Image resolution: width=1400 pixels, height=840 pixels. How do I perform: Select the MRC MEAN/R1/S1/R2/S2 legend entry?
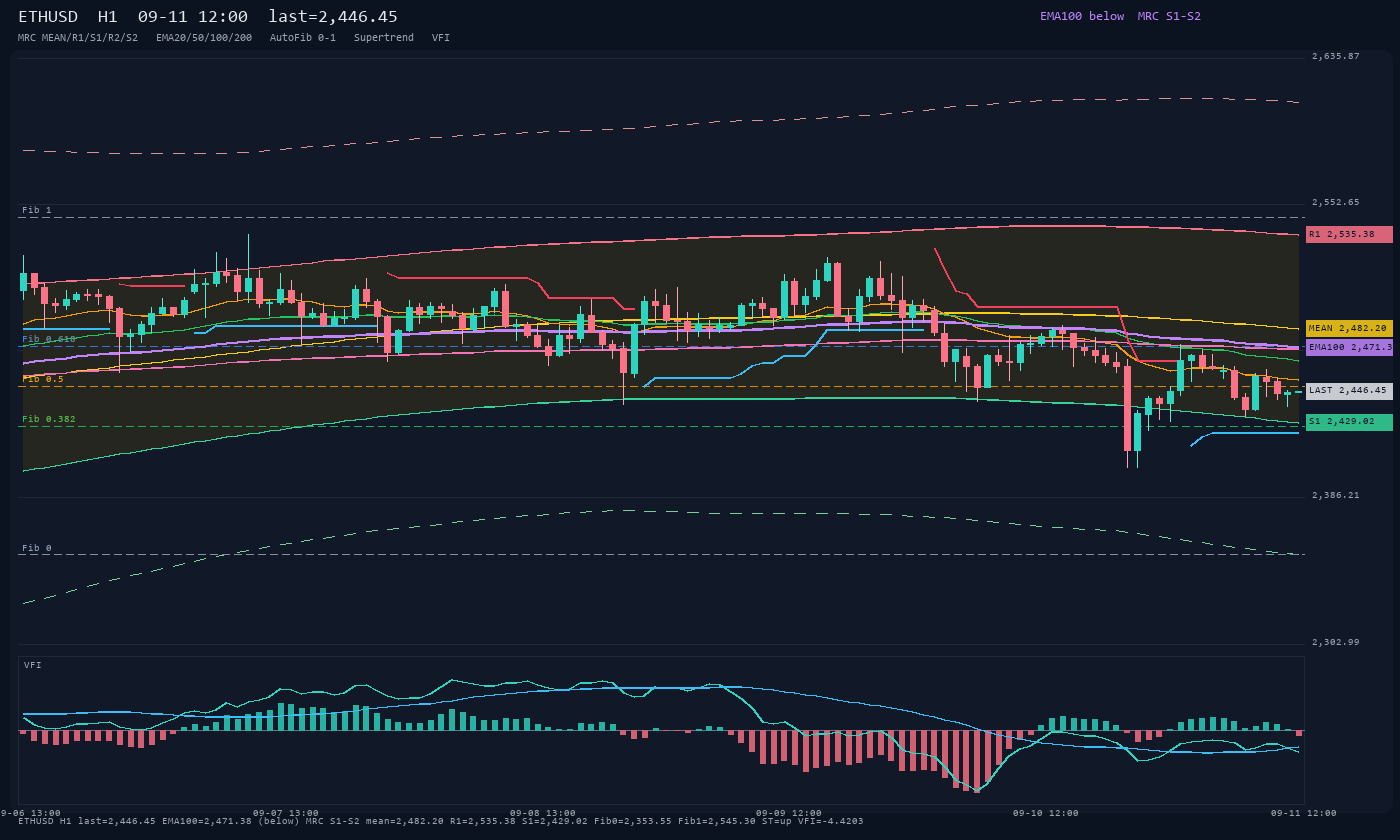pyautogui.click(x=78, y=37)
